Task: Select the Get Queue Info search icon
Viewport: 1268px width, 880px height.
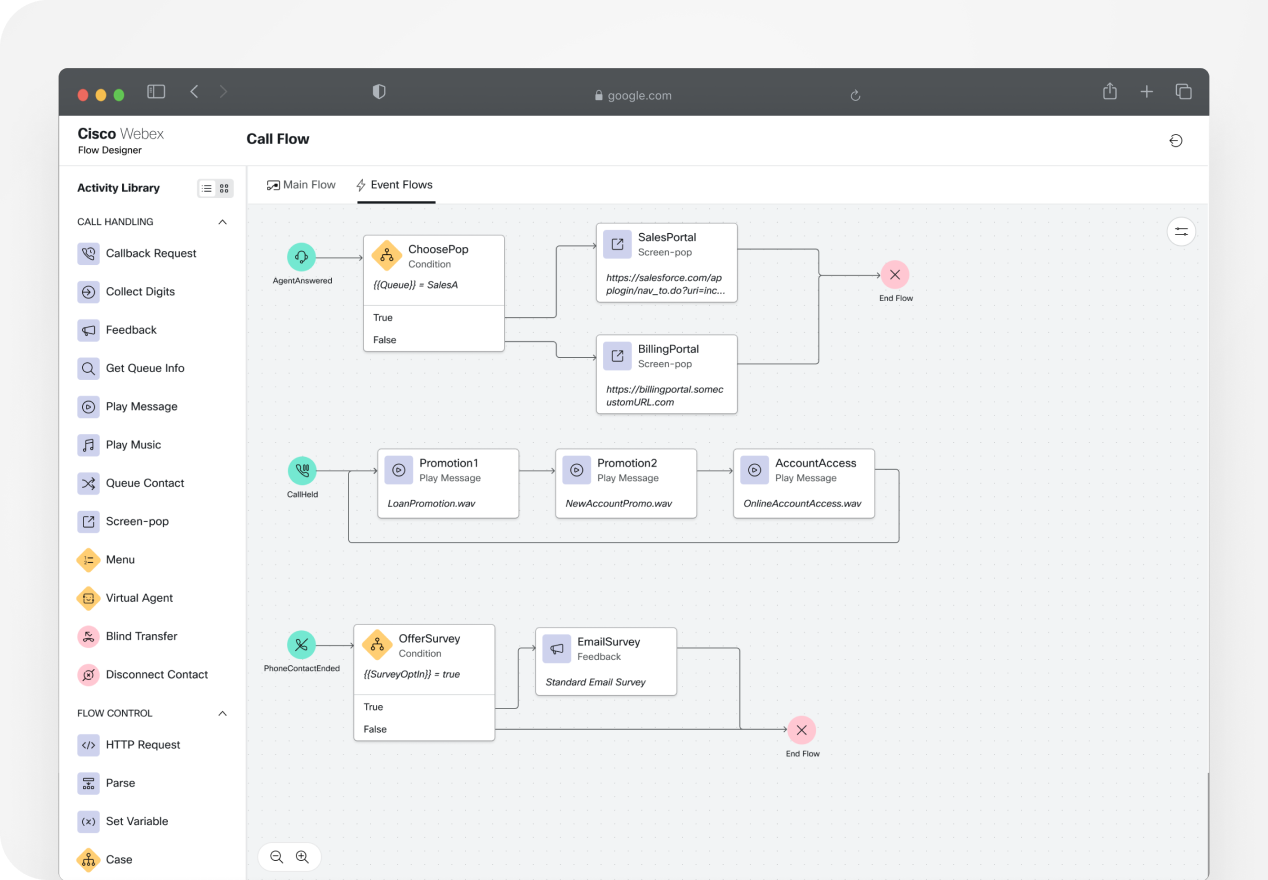Action: tap(88, 368)
